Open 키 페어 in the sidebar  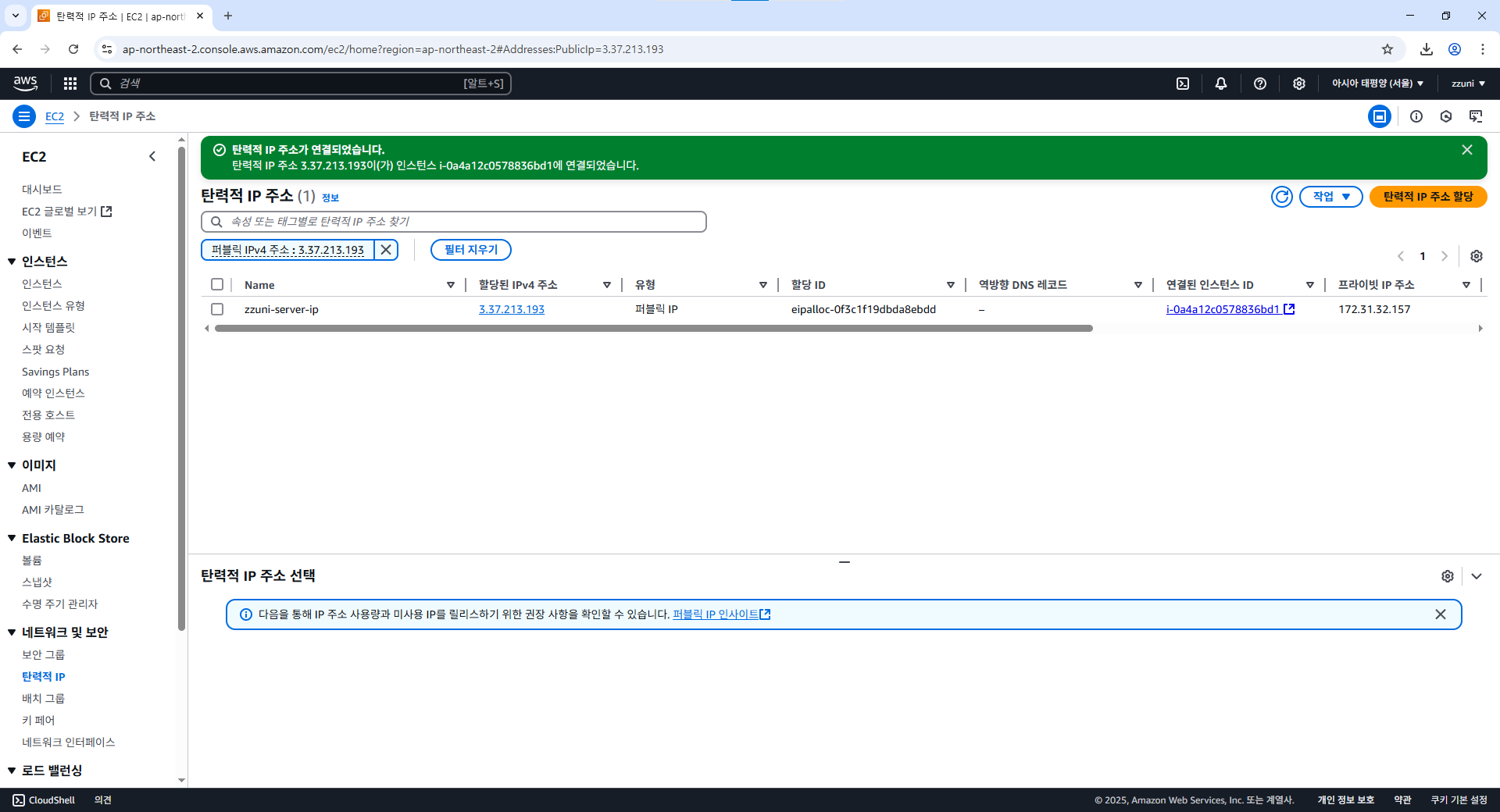(x=38, y=721)
